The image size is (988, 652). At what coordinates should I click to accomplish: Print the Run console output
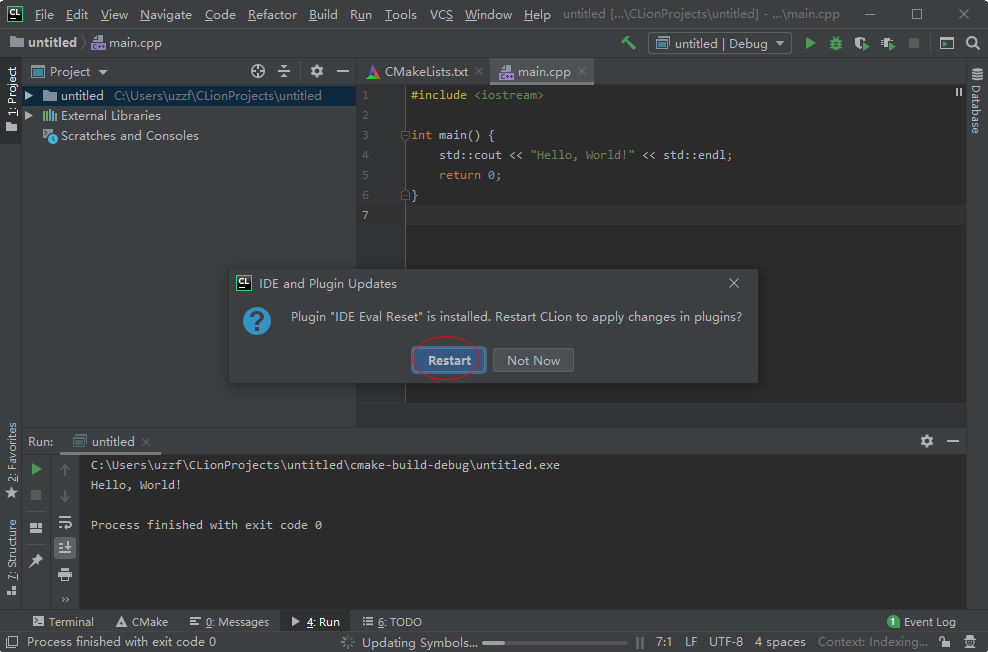[65, 574]
